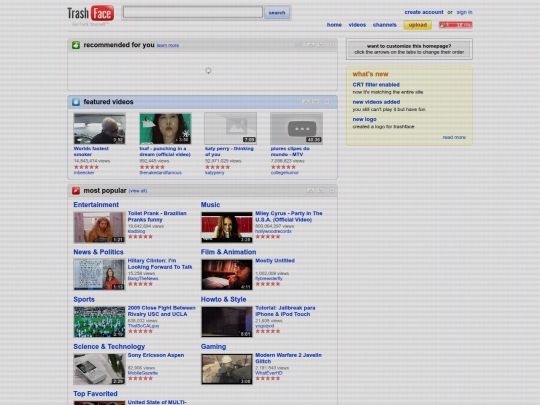Viewport: 540px width, 405px height.
Task: Click read more in what's new box
Action: click(454, 137)
